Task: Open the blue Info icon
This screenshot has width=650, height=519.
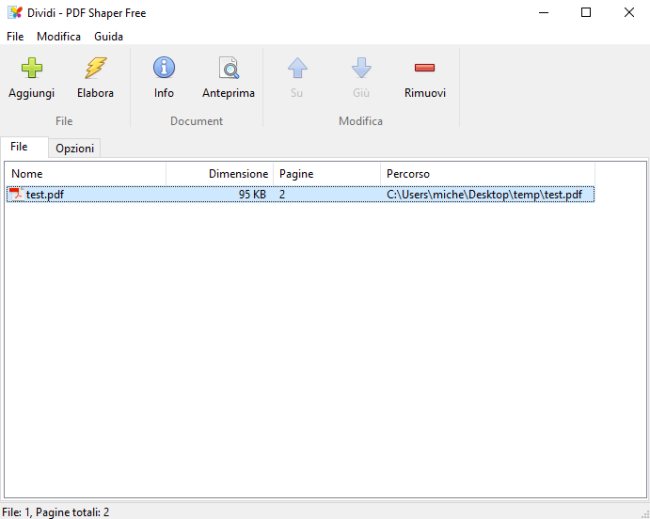Action: point(164,68)
